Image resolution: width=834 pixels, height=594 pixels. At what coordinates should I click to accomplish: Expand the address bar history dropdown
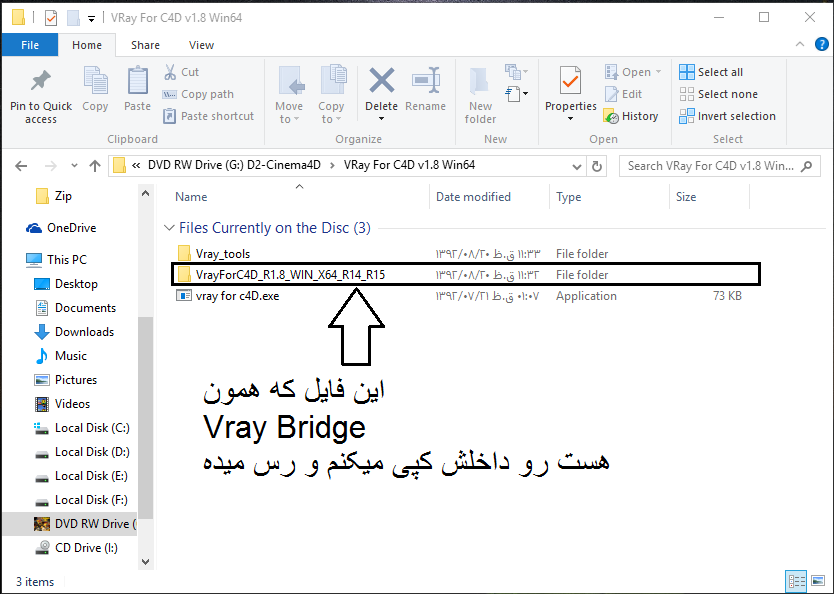click(576, 166)
